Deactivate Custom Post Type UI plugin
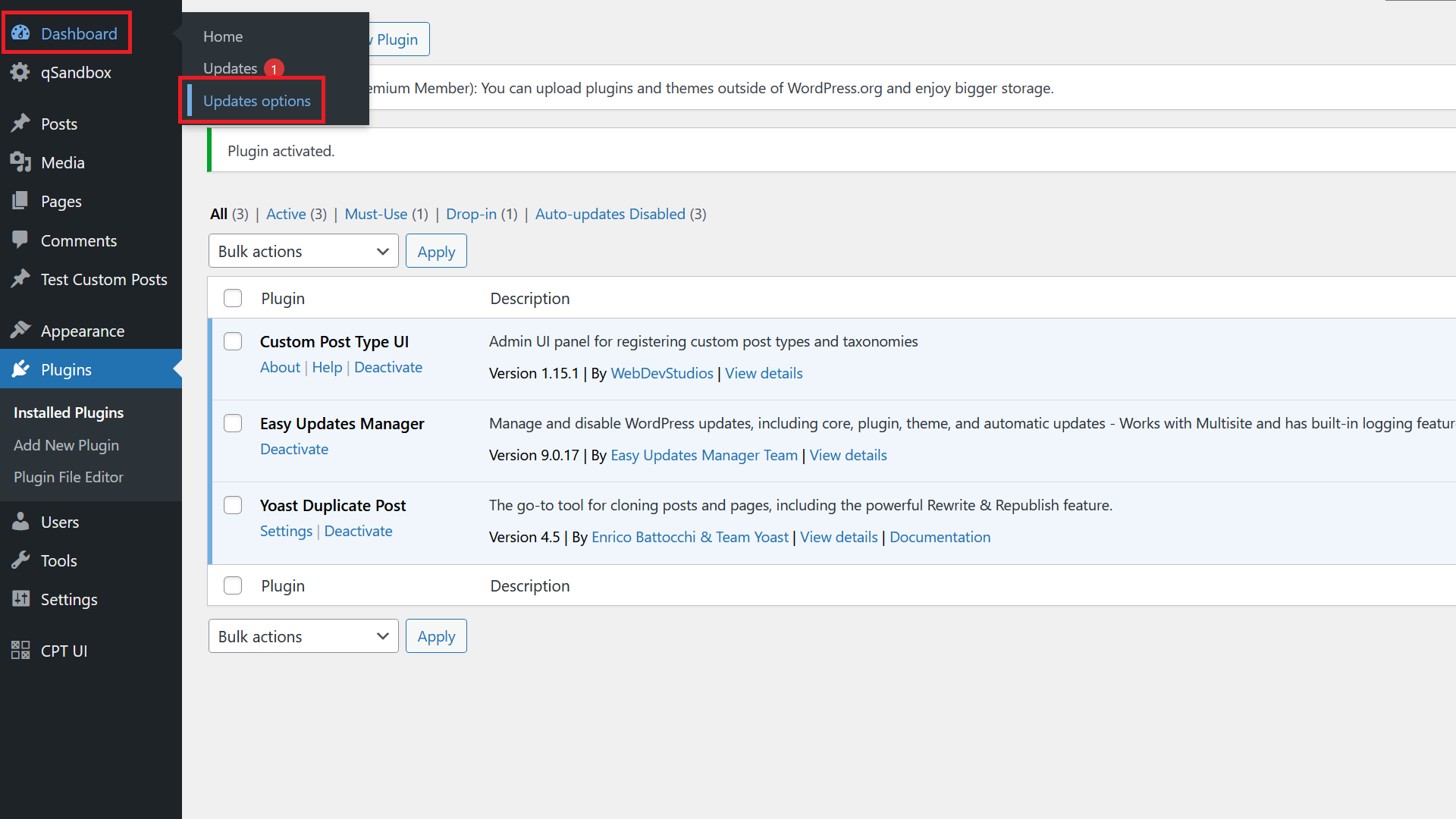1456x819 pixels. tap(388, 367)
